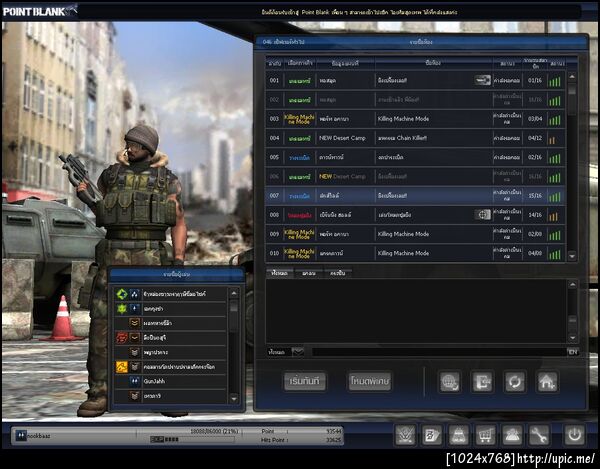Open the community people icon in bottom bar
Screen dimensions: 600x469
512,435
